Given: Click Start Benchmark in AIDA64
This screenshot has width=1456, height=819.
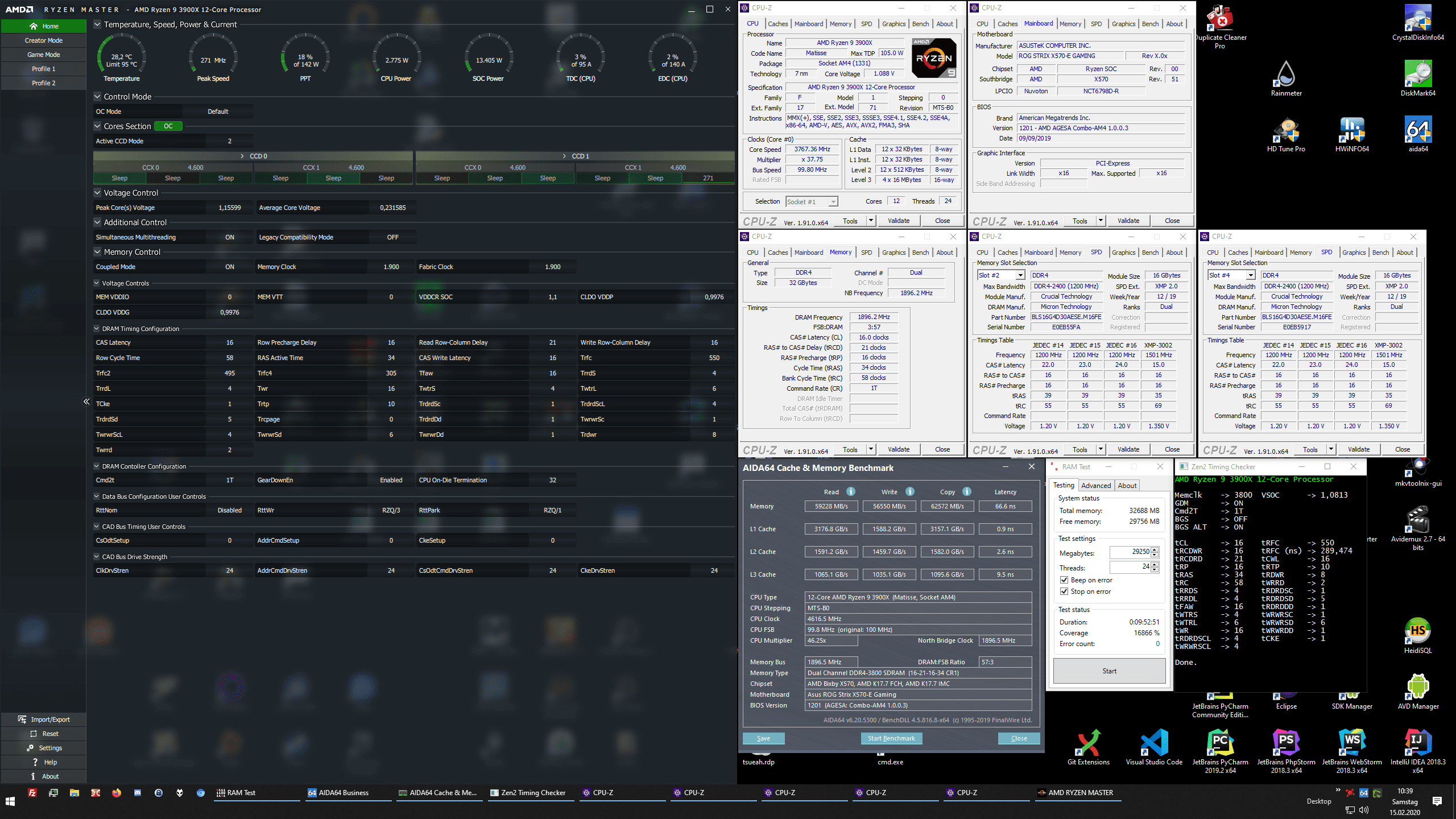Looking at the screenshot, I should coord(891,738).
